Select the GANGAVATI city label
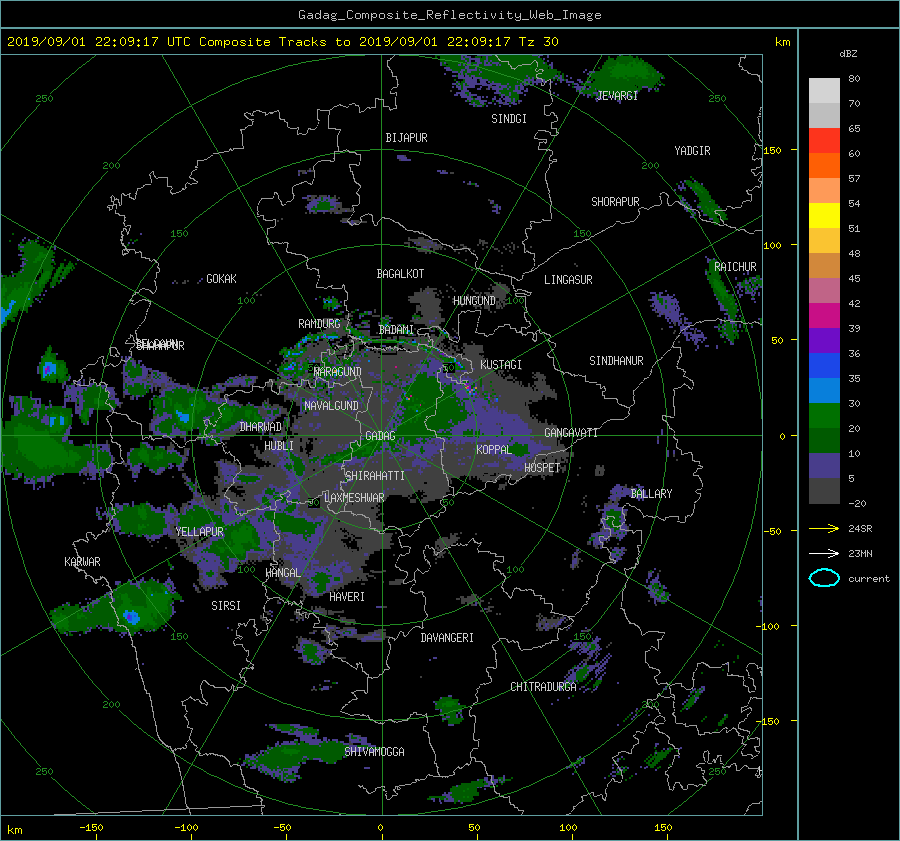Viewport: 900px width, 841px height. [571, 433]
